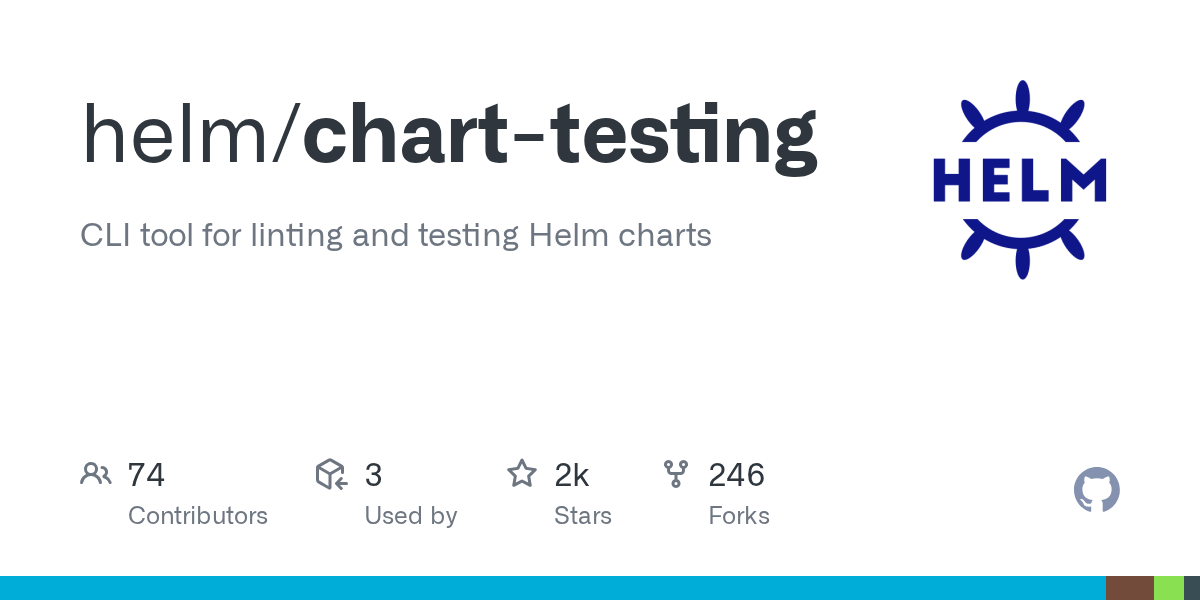
Task: Click the light green language bar segment
Action: 1168,588
